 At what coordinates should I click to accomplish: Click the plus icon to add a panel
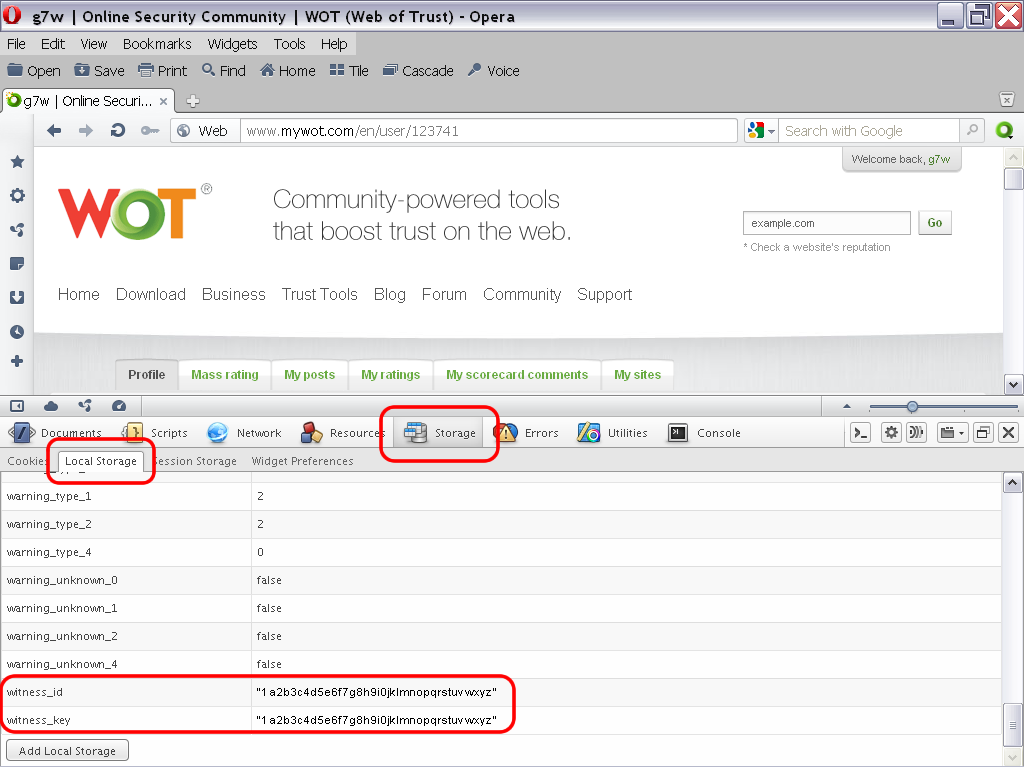coord(18,361)
